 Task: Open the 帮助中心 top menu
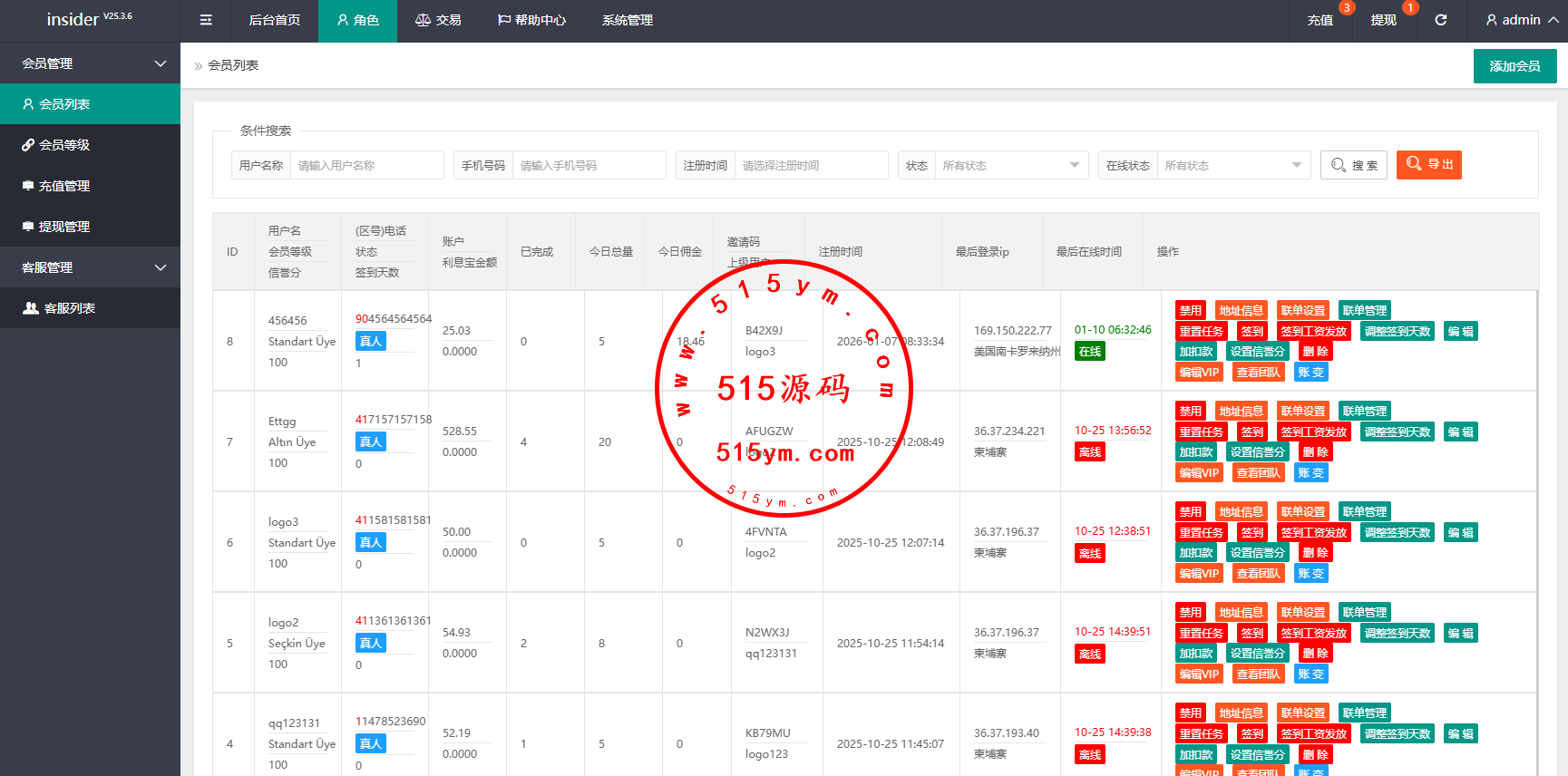(531, 20)
